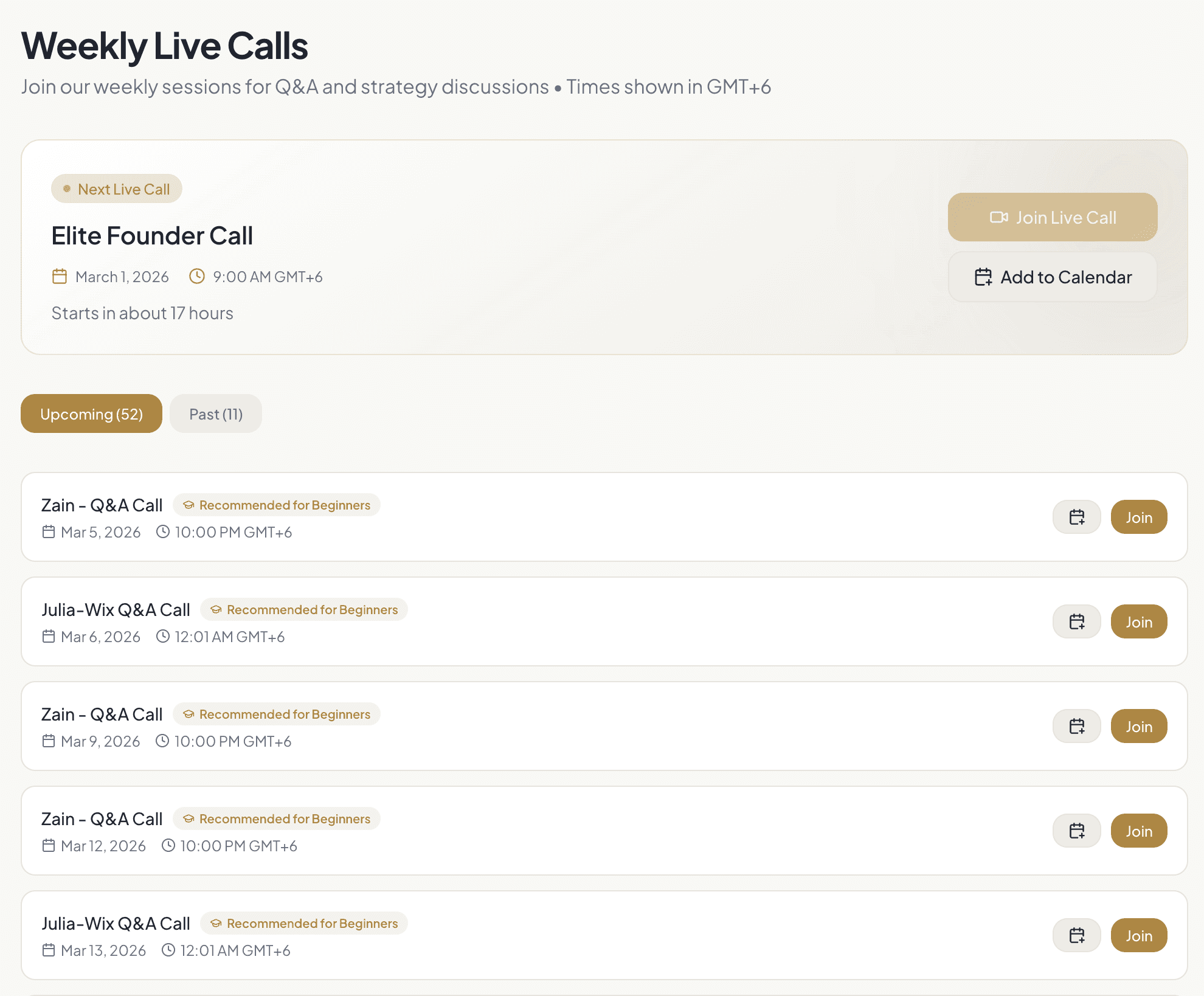Join the Mar 6 Julia-Wix Q&A call
This screenshot has width=1204, height=996.
tap(1138, 622)
